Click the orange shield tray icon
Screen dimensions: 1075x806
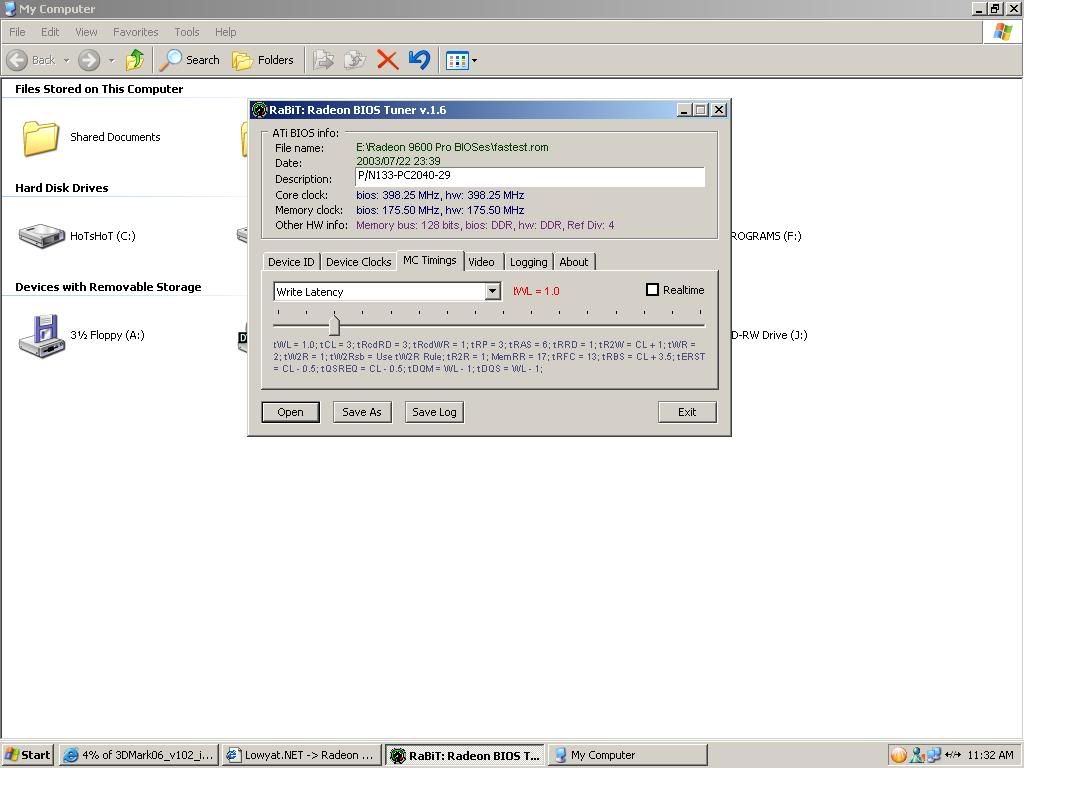coord(898,755)
